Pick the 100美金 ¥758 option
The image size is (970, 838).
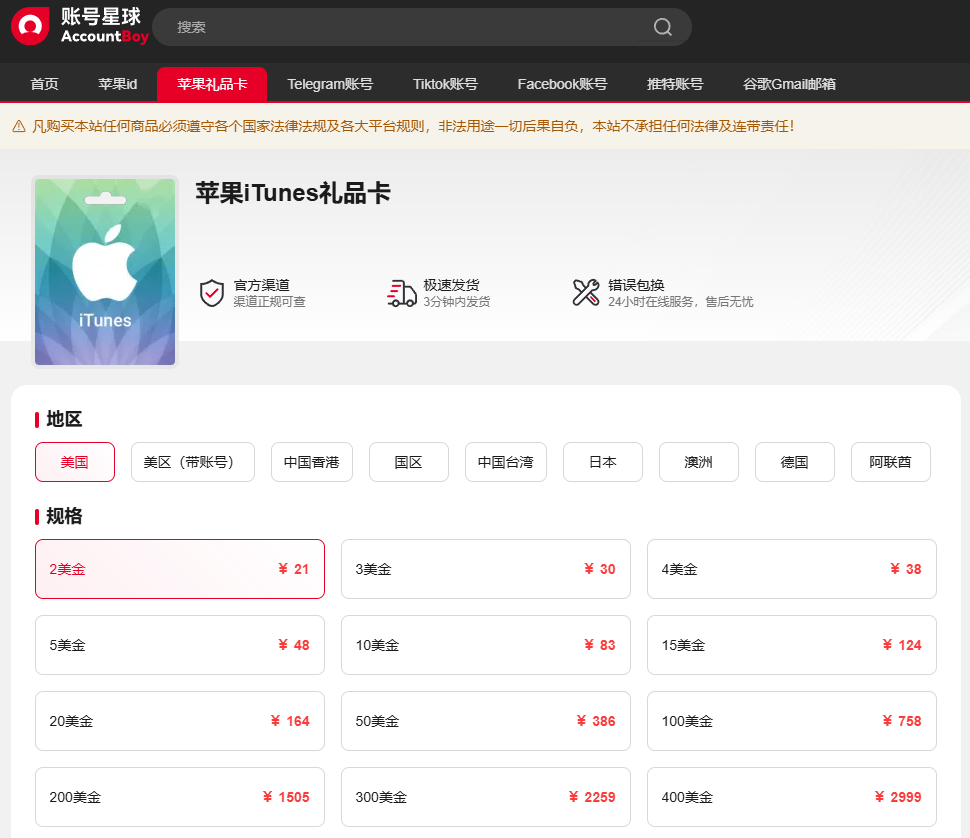pos(792,721)
